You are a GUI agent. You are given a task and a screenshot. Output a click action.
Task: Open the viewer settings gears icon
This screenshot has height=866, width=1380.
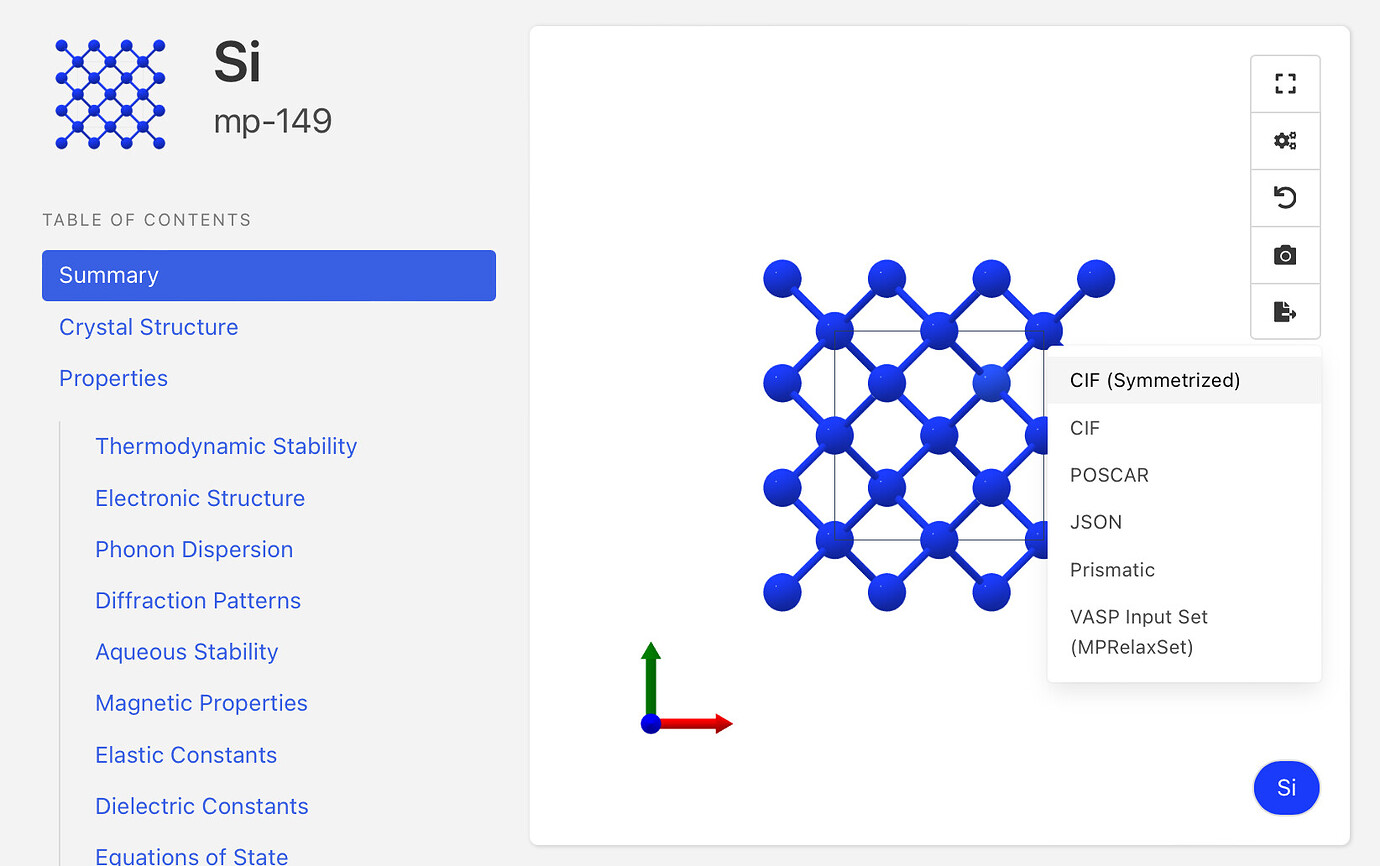(1285, 141)
